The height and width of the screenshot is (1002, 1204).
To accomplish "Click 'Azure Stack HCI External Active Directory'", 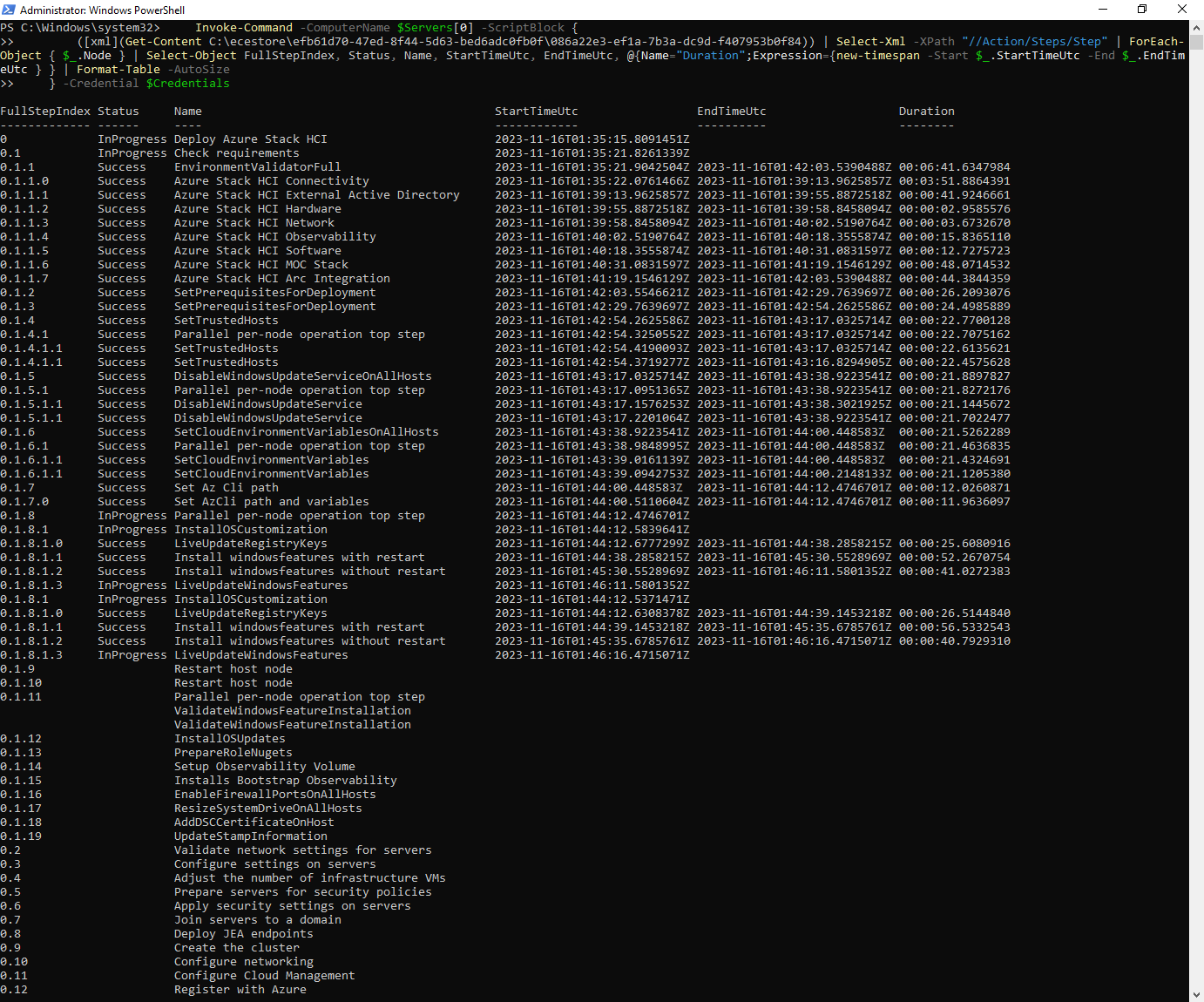I will click(x=317, y=195).
